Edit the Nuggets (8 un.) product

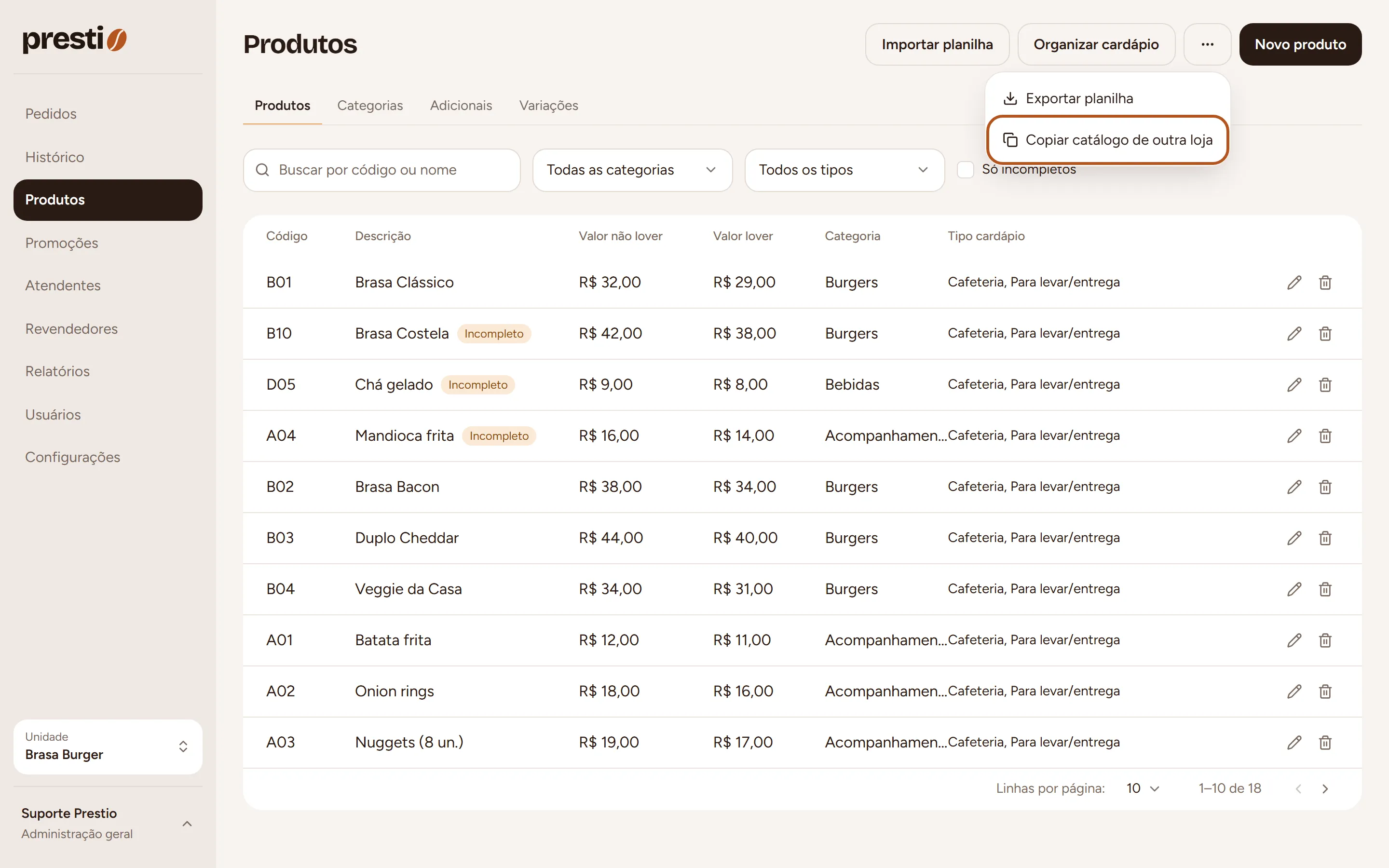[x=1294, y=742]
